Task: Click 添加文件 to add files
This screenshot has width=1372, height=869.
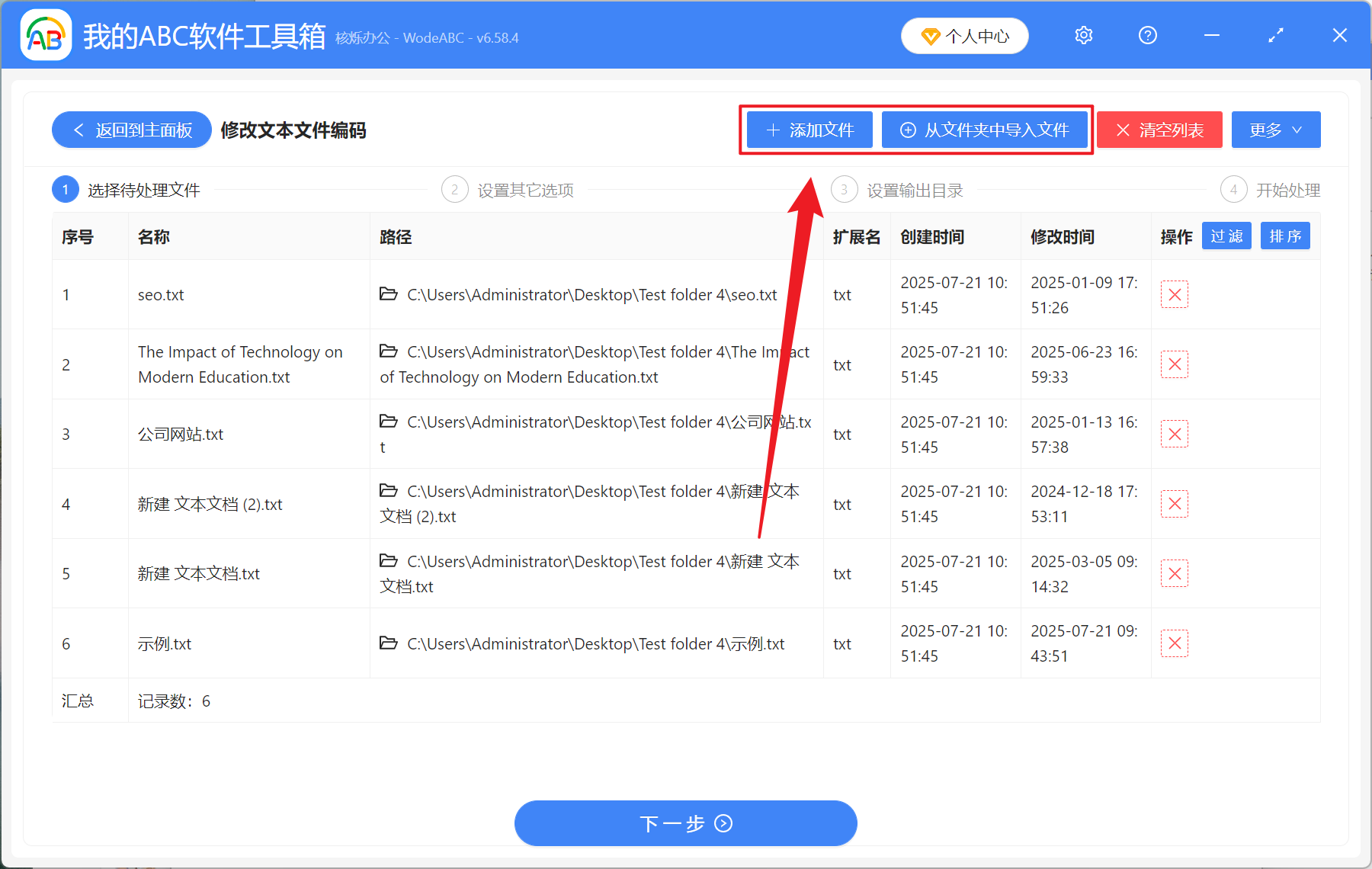Action: click(809, 130)
